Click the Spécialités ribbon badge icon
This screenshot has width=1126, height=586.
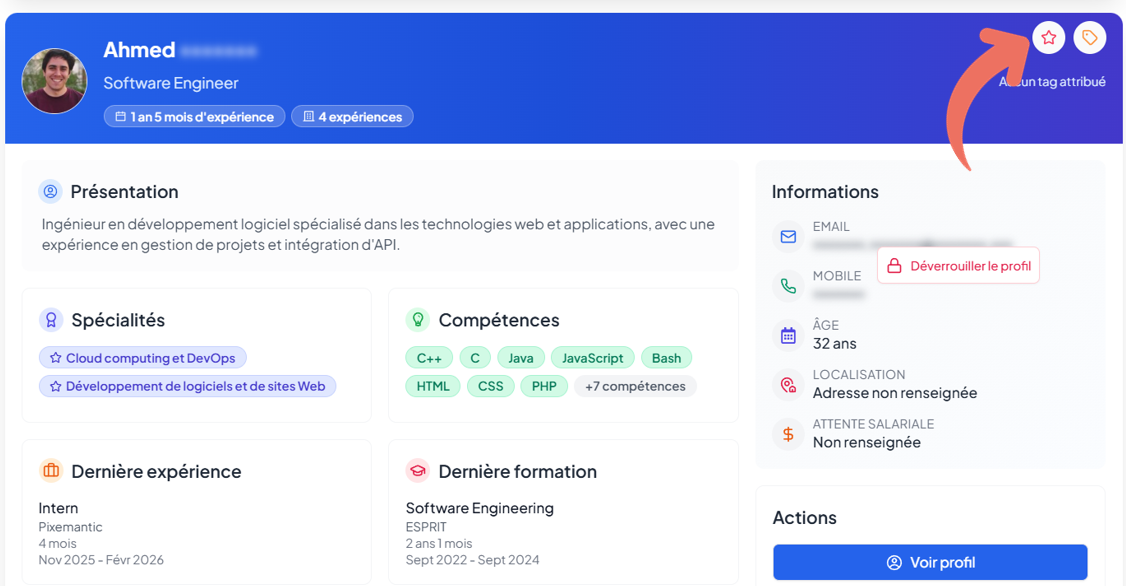[51, 320]
